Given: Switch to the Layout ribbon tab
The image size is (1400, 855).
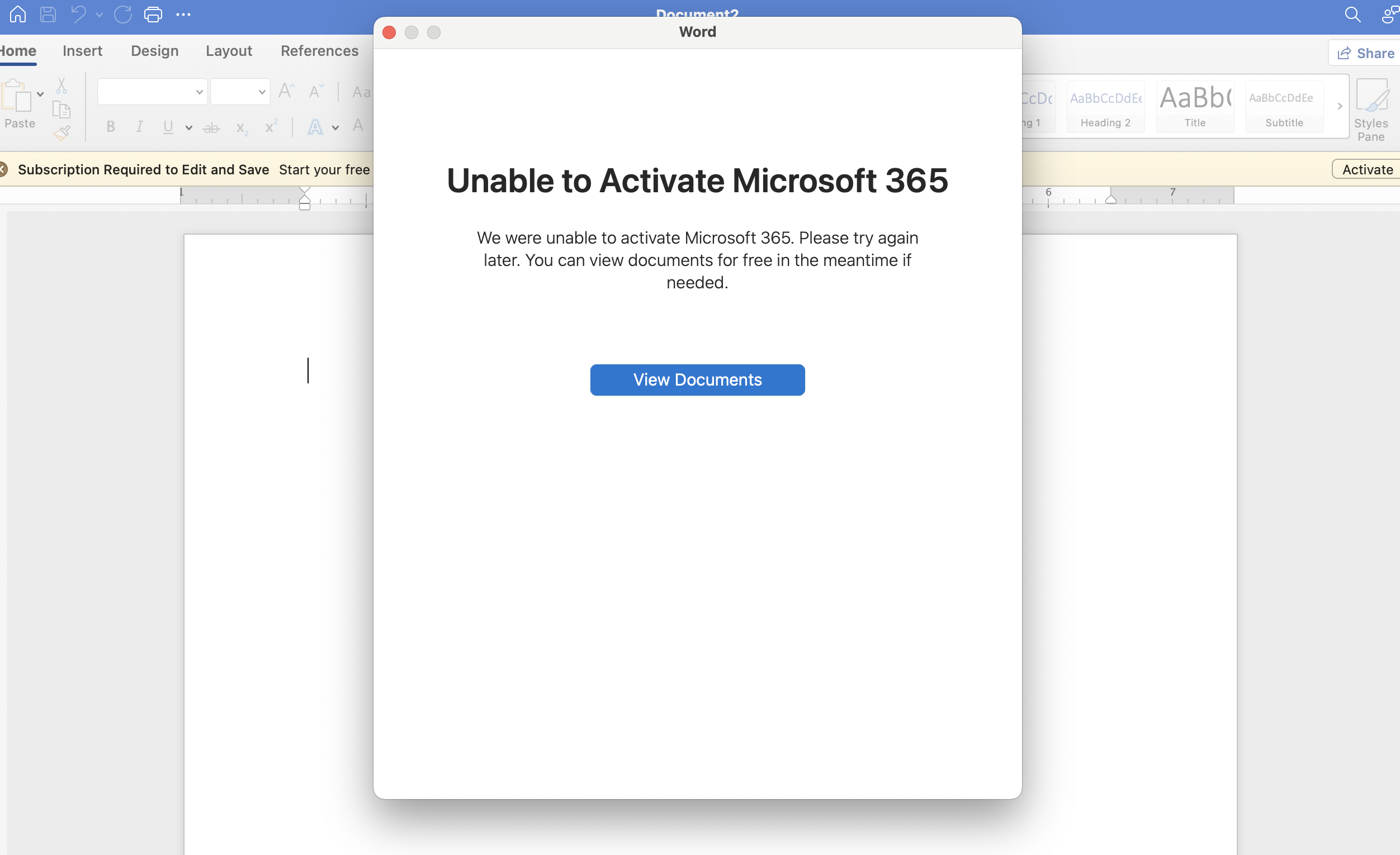Looking at the screenshot, I should tap(229, 51).
